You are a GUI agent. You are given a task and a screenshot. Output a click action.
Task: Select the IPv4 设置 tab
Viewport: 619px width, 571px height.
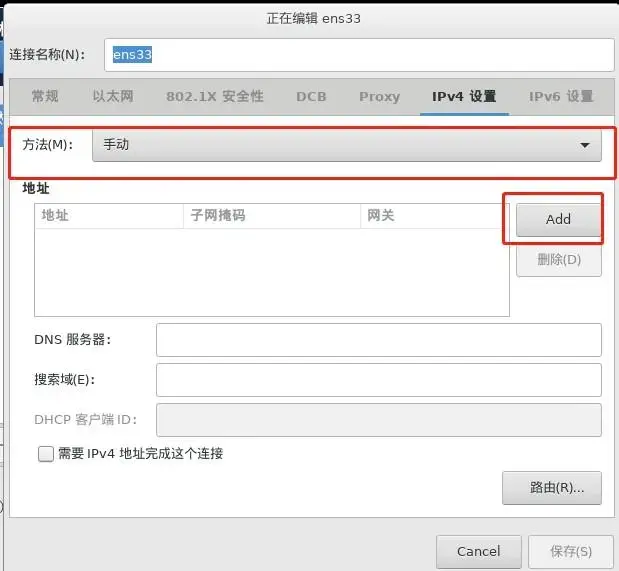464,96
